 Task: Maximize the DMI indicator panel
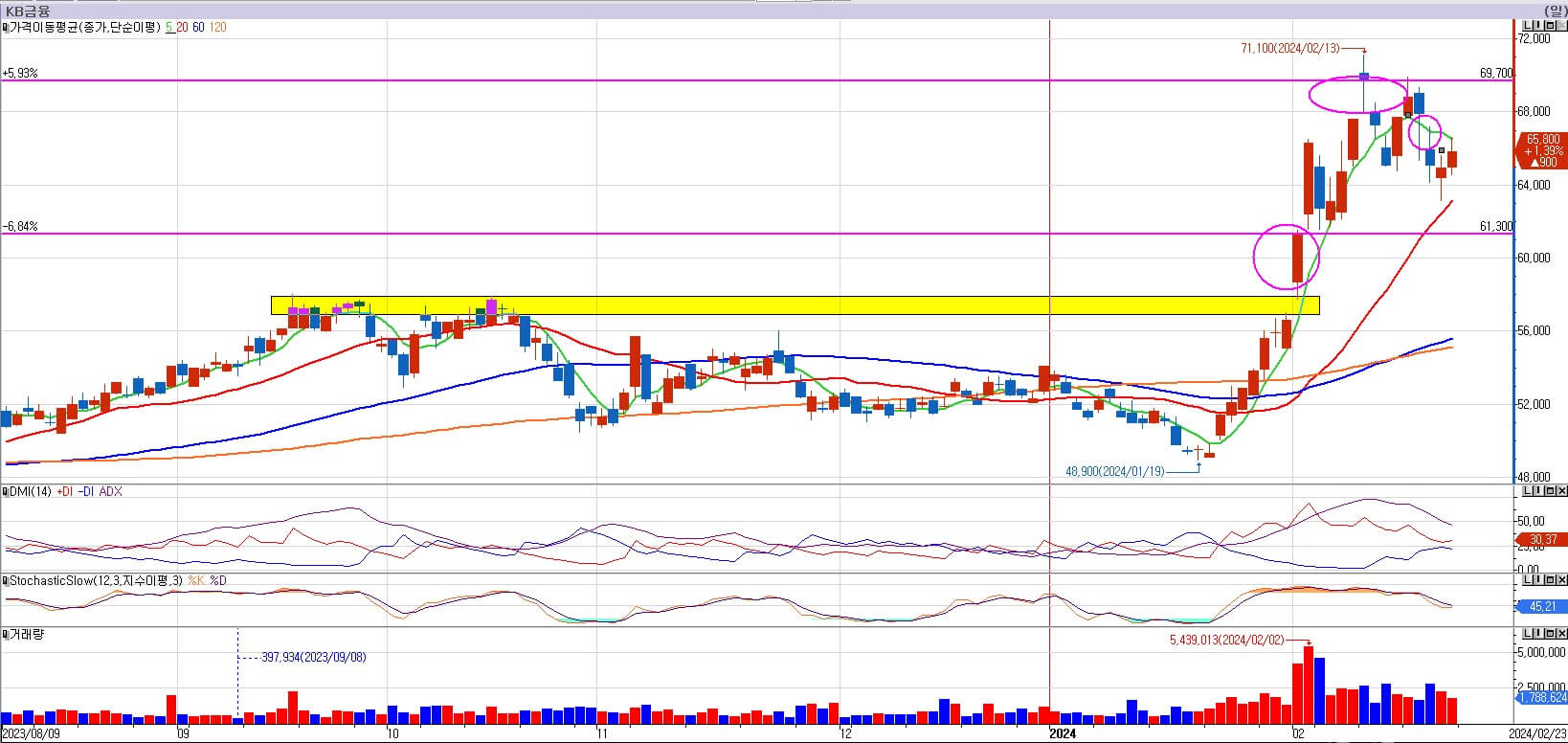coord(1550,491)
